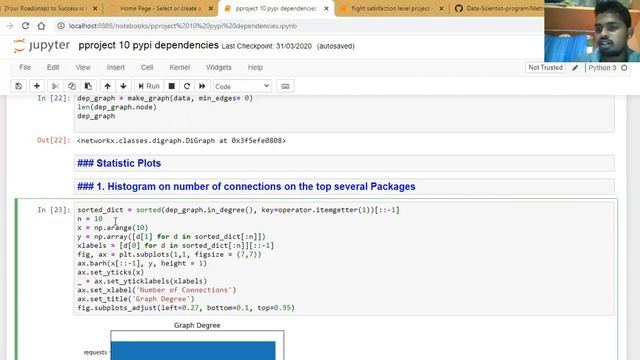The image size is (640, 360).
Task: Switch to Your Roadmap to Success tab
Action: (46, 8)
